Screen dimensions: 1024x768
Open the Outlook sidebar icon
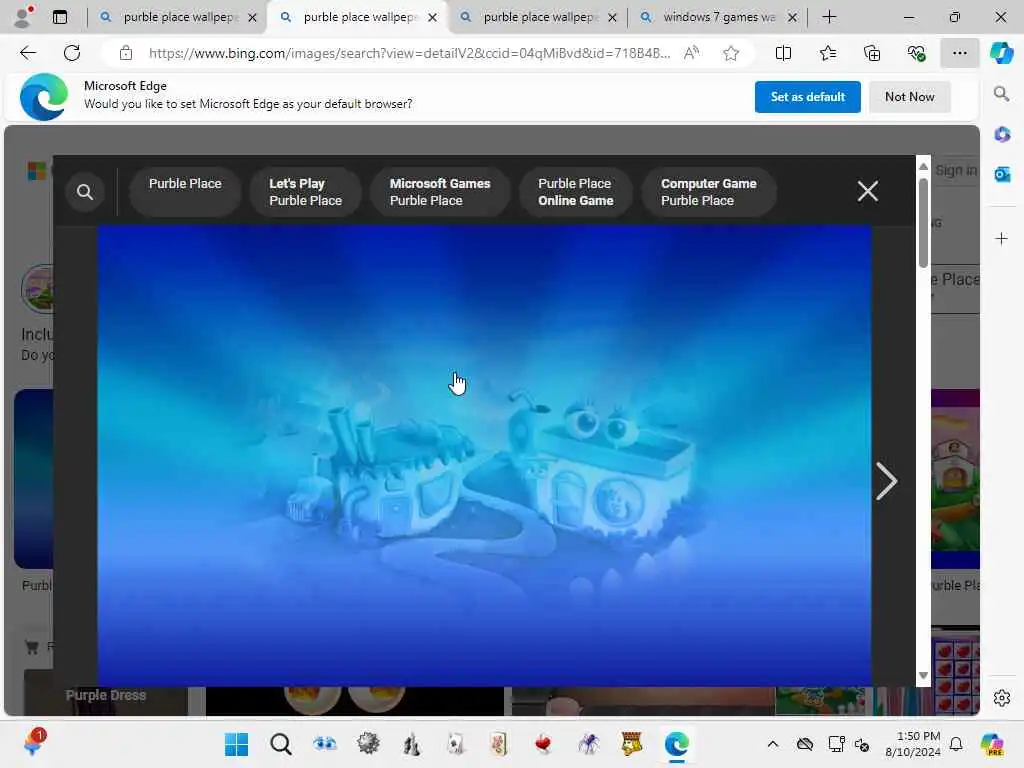pos(1002,174)
